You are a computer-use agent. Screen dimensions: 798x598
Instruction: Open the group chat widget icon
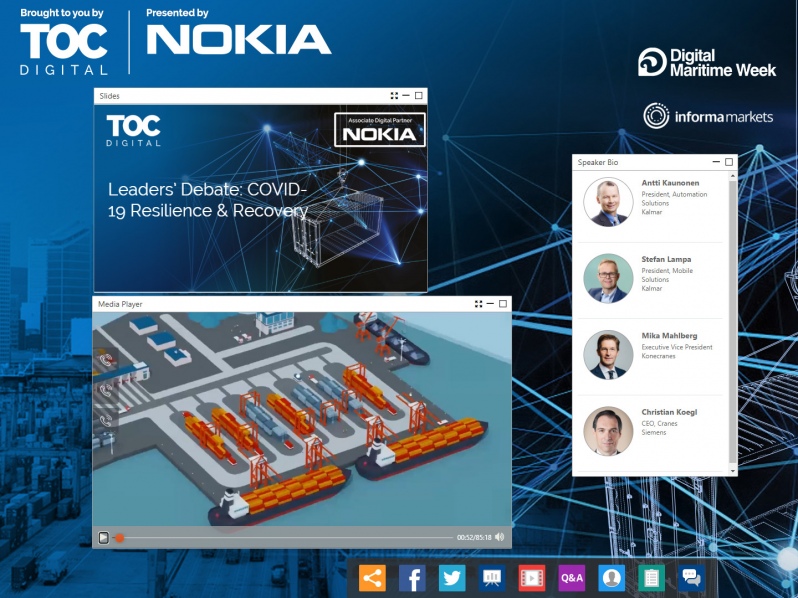tap(691, 578)
